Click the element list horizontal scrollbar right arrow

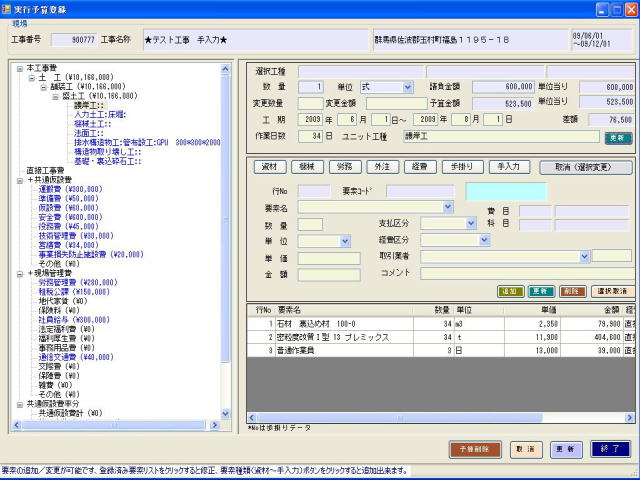tap(630, 417)
